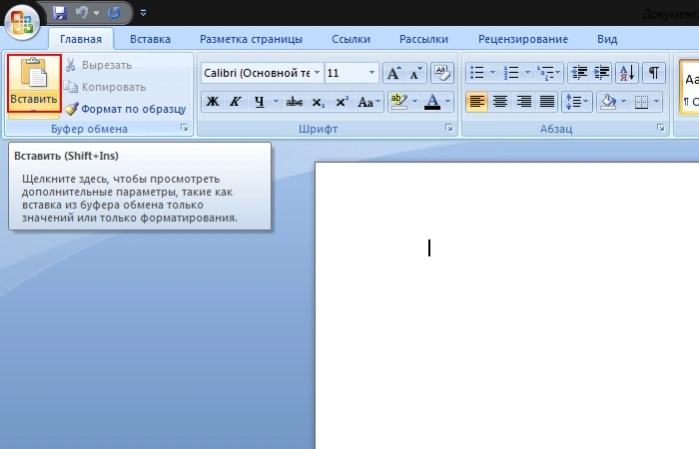
Task: Expand the font name dropdown arrow
Action: tap(317, 73)
